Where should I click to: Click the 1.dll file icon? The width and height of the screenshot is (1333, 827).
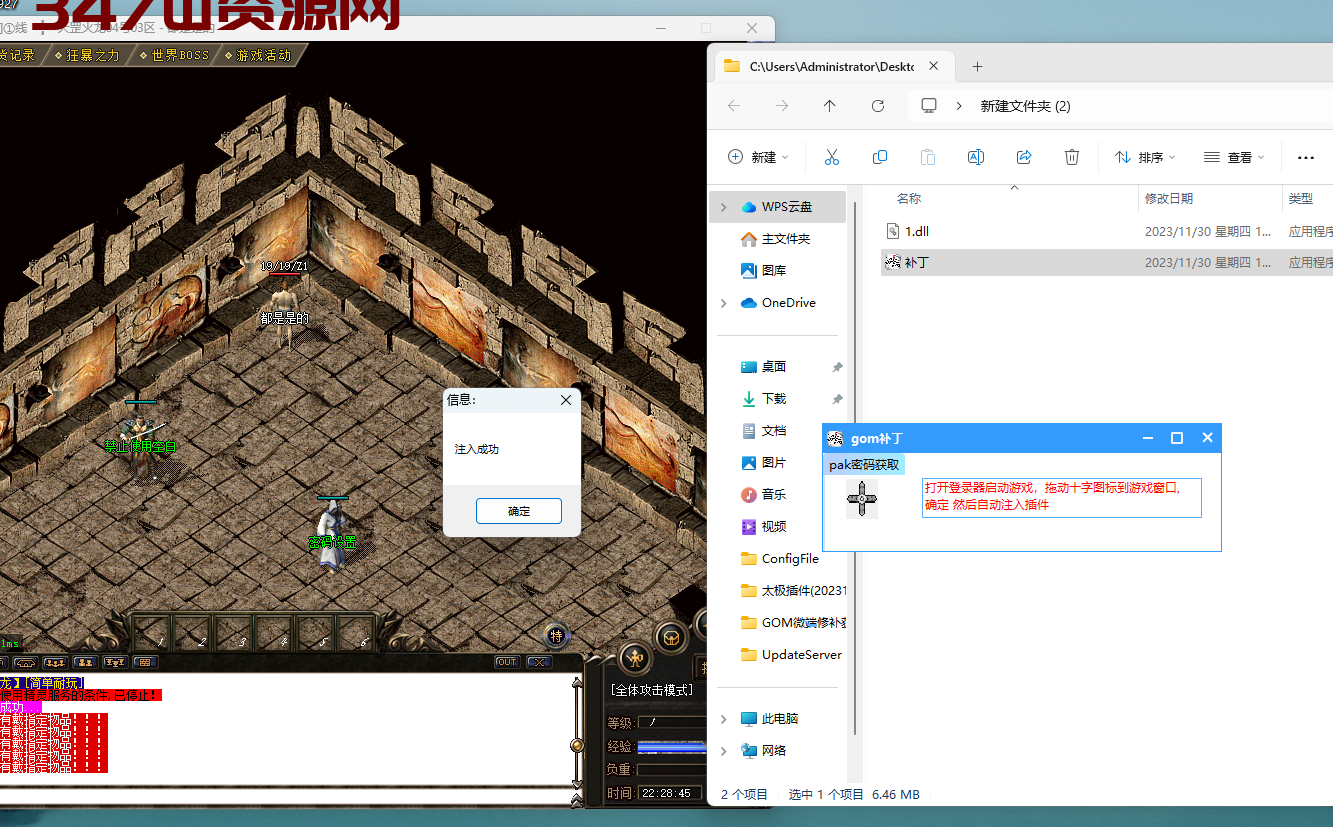(x=893, y=231)
